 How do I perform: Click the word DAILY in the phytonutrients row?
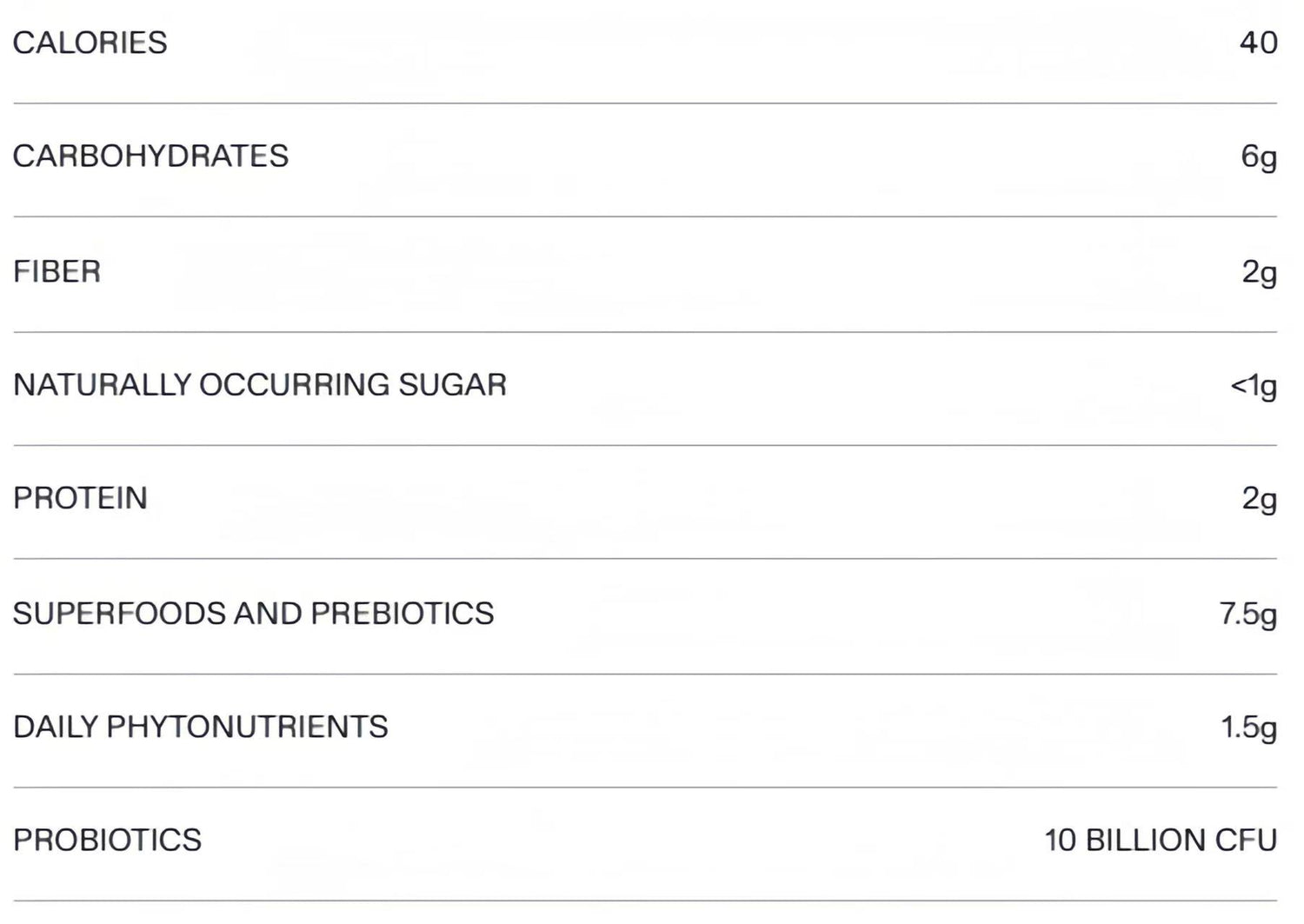coord(56,727)
